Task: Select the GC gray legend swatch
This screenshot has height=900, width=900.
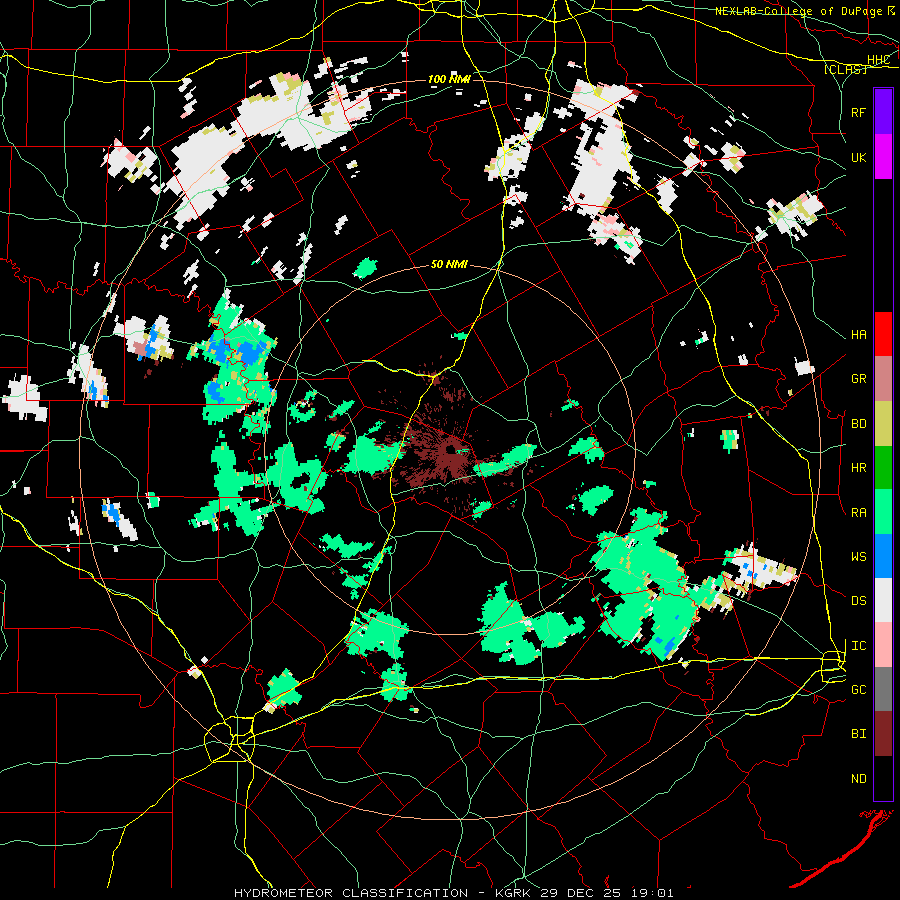Action: (x=883, y=689)
